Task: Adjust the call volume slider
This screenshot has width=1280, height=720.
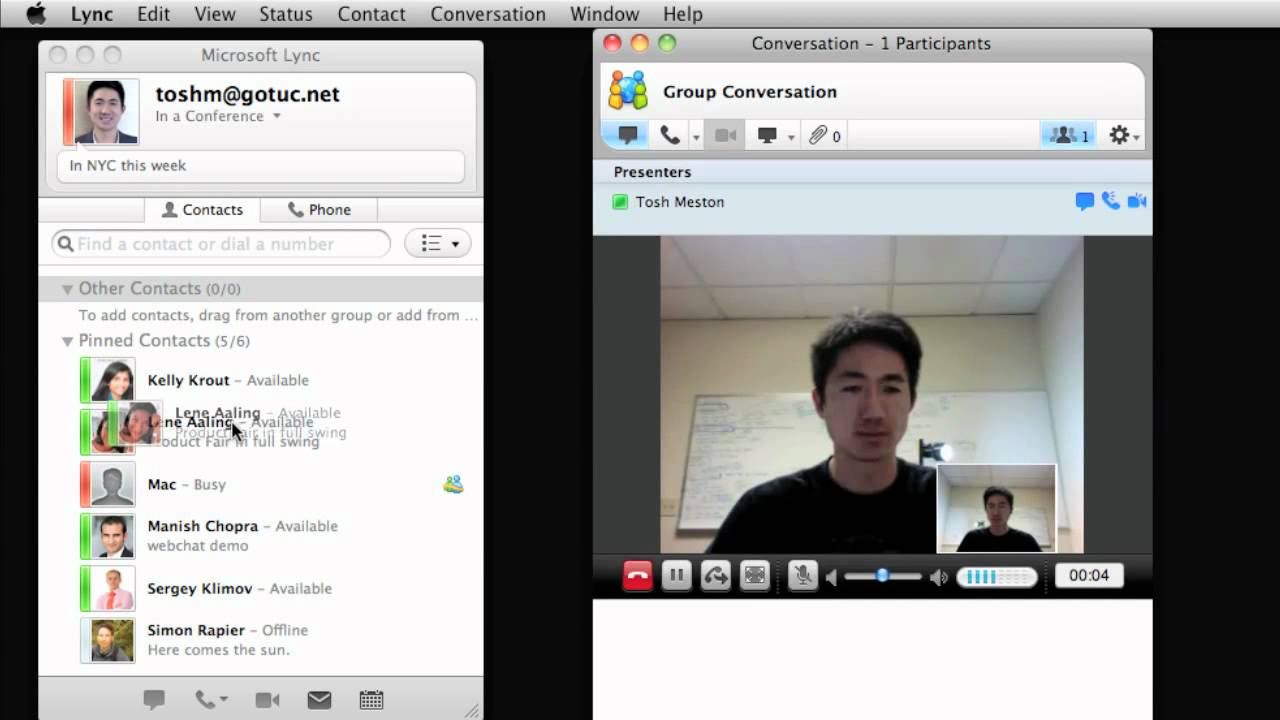Action: coord(883,576)
